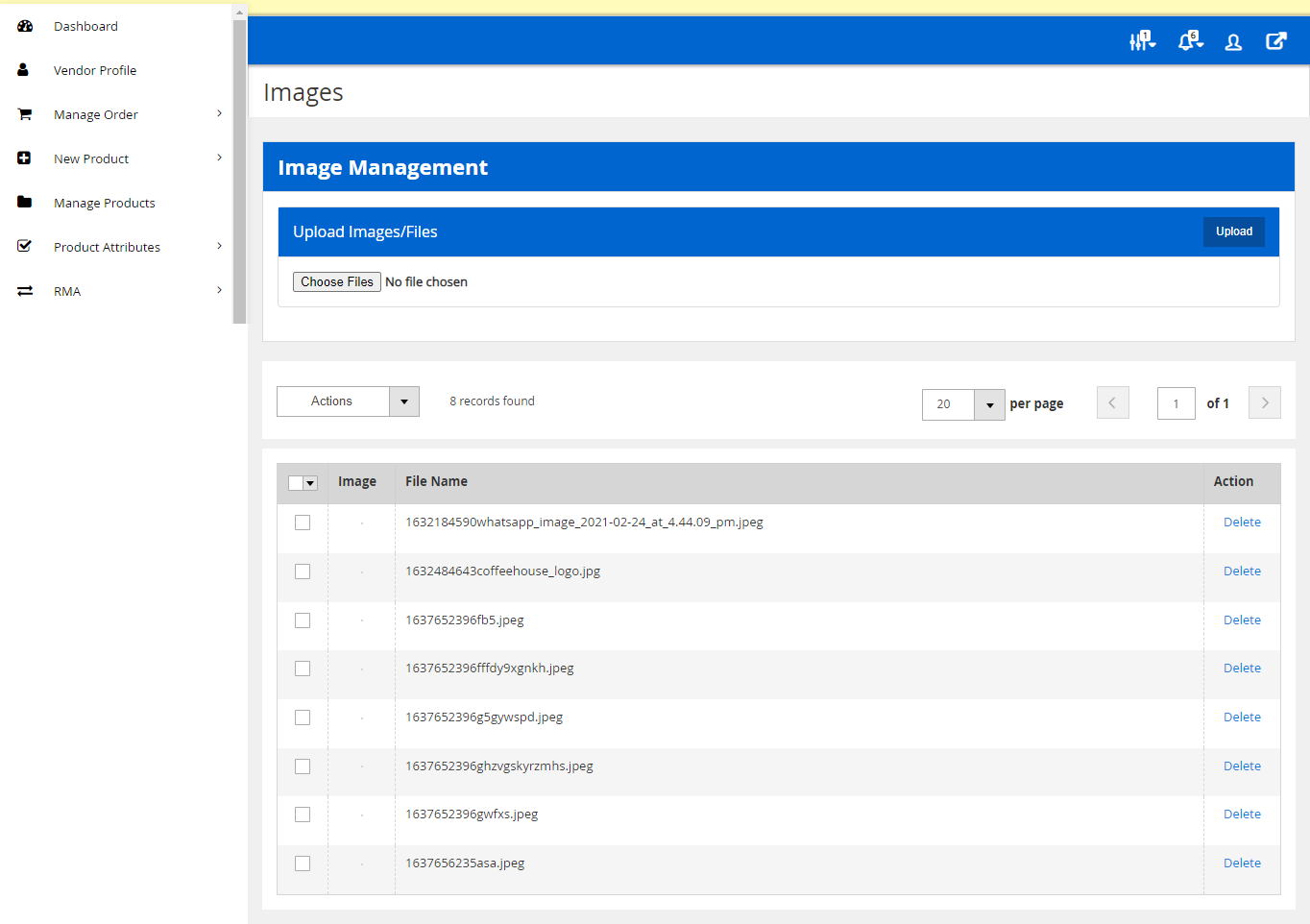Open the sliders settings icon in header
This screenshot has width=1310, height=924.
1142,41
